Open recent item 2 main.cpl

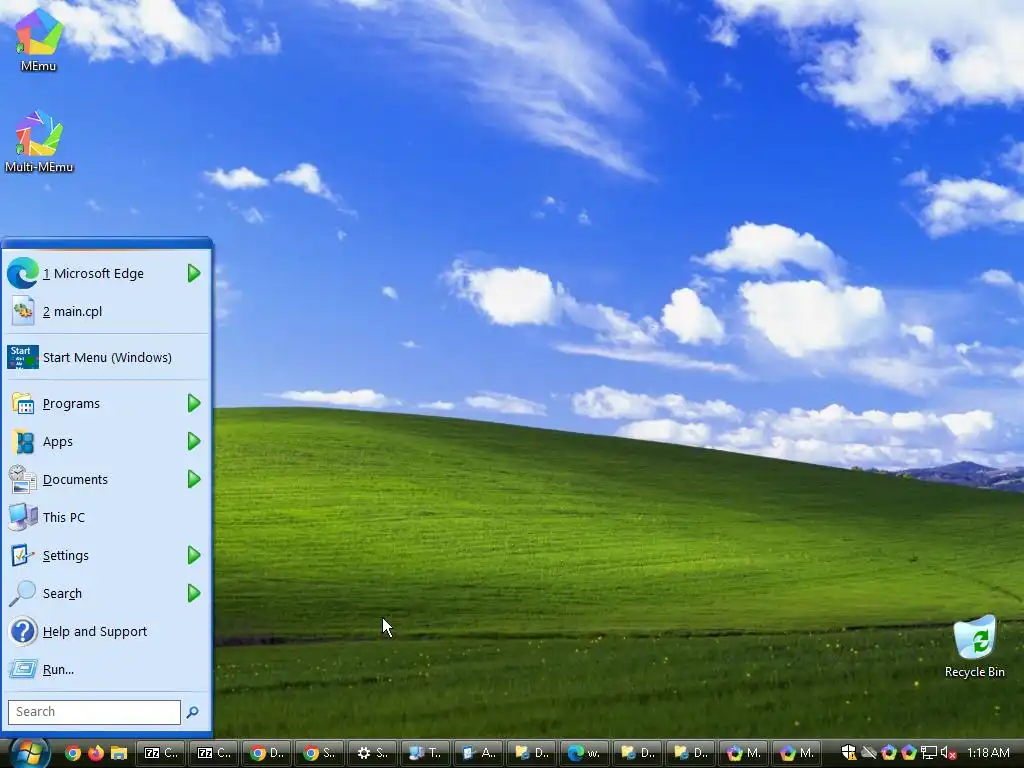pyautogui.click(x=106, y=312)
